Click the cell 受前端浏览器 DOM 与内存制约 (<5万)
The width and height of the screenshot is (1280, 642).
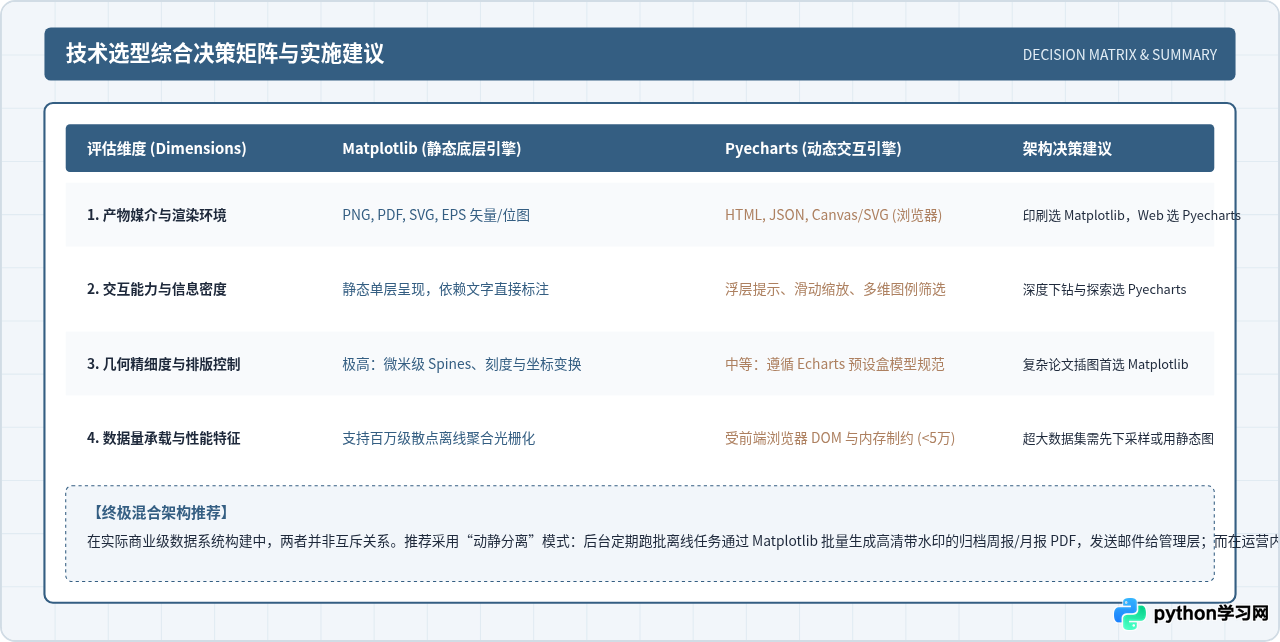840,438
